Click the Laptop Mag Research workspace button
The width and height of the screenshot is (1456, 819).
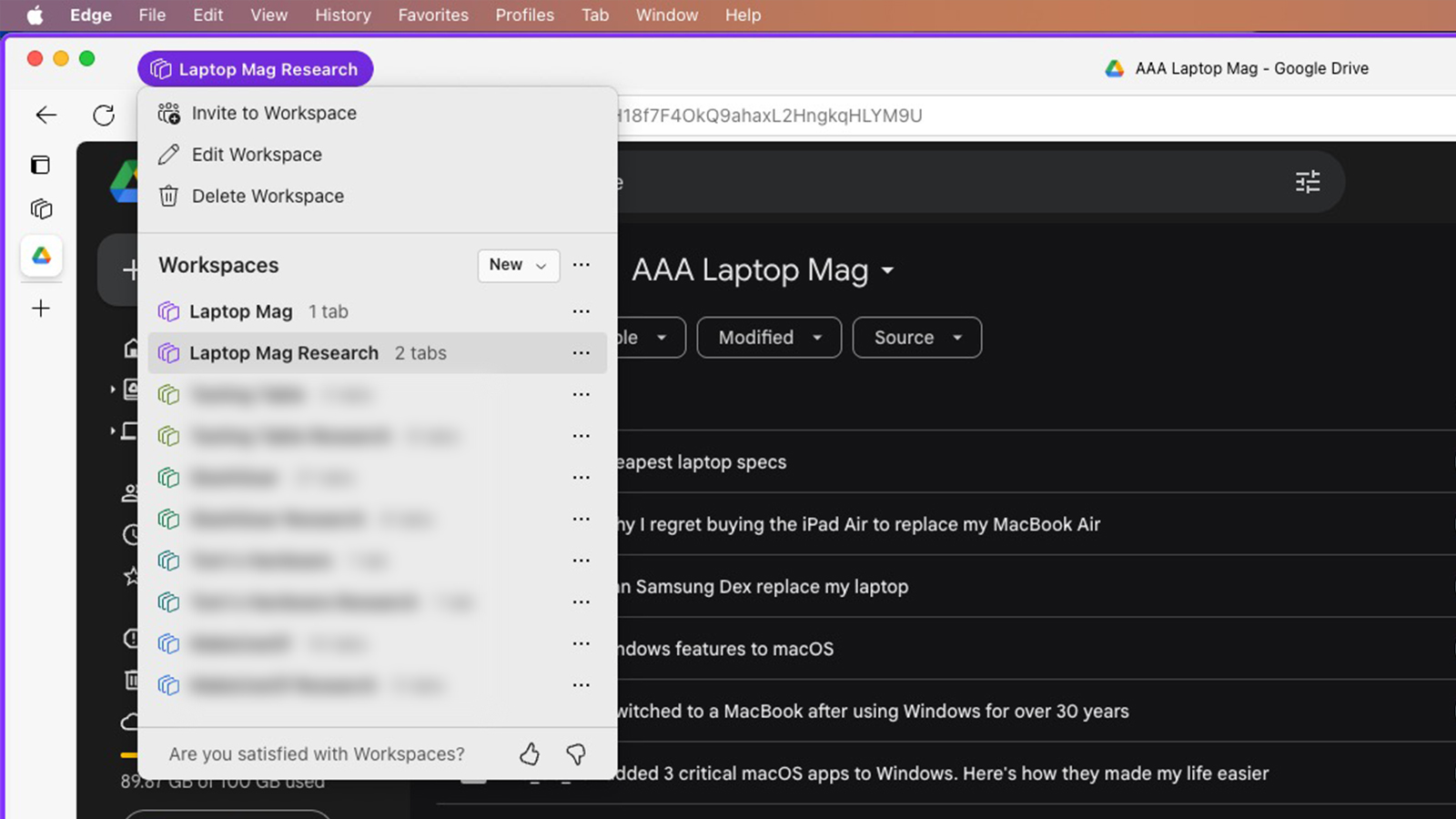point(255,69)
